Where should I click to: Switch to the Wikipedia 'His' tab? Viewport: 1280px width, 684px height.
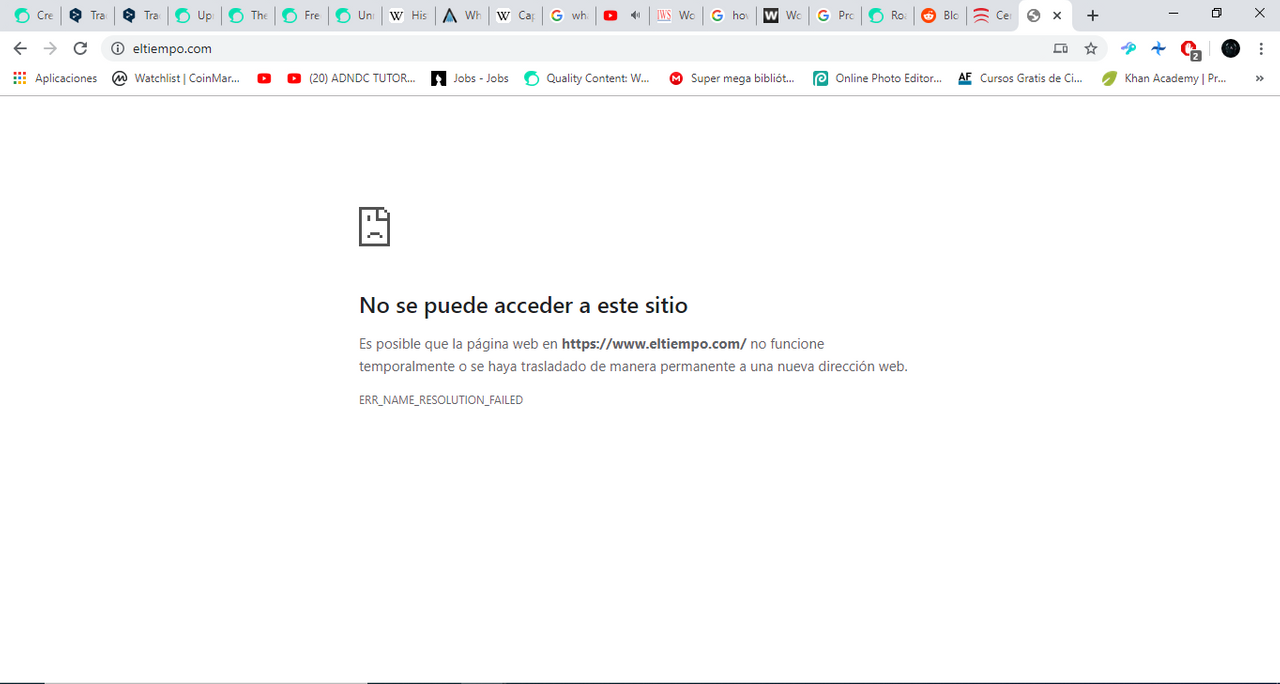pyautogui.click(x=408, y=16)
